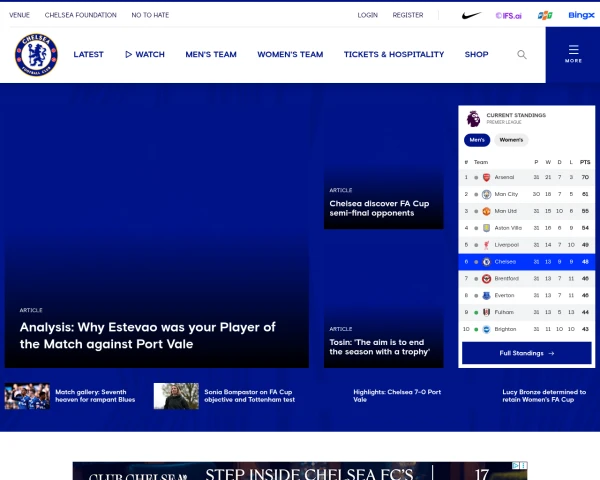Click the Fulham crest in standings
This screenshot has height=480, width=600.
(x=486, y=312)
